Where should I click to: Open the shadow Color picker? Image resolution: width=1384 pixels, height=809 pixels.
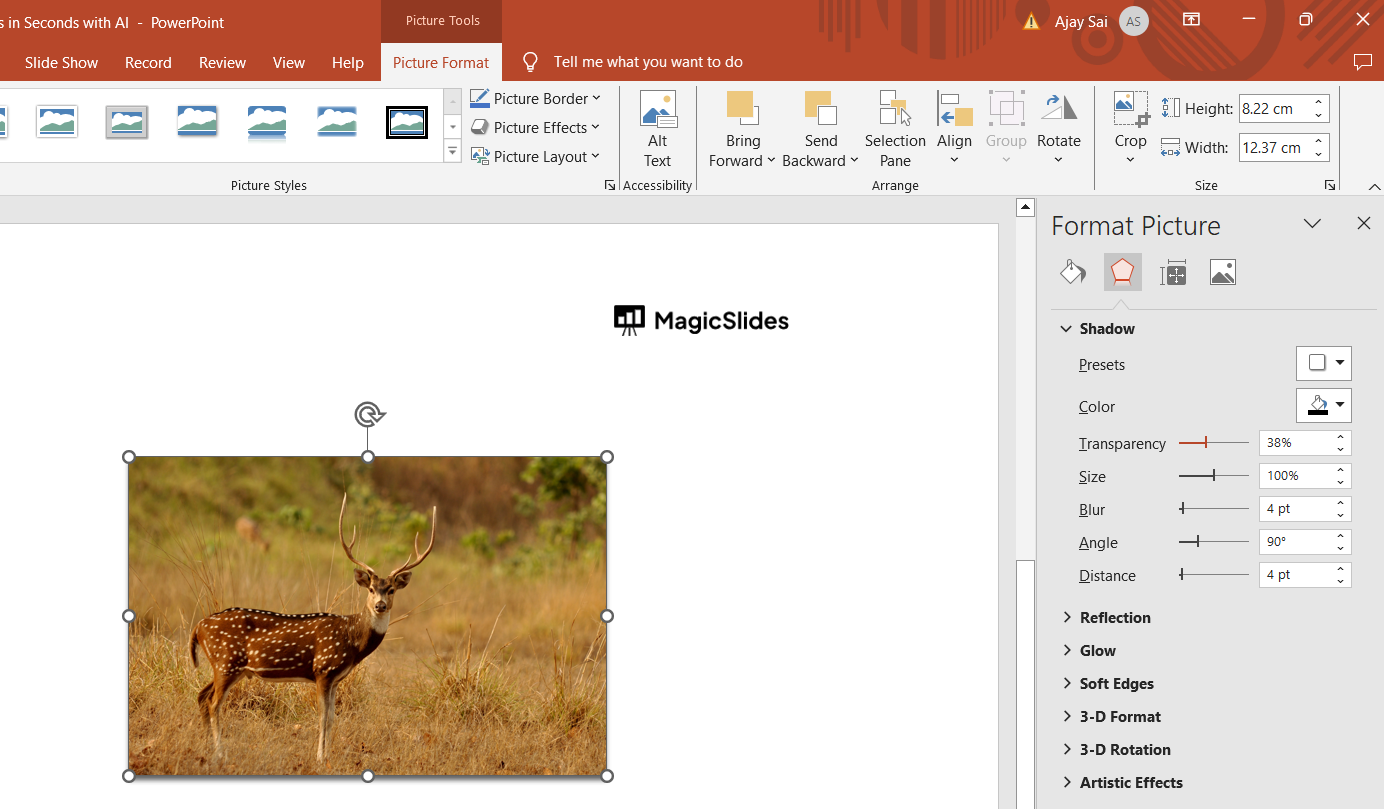point(1323,406)
